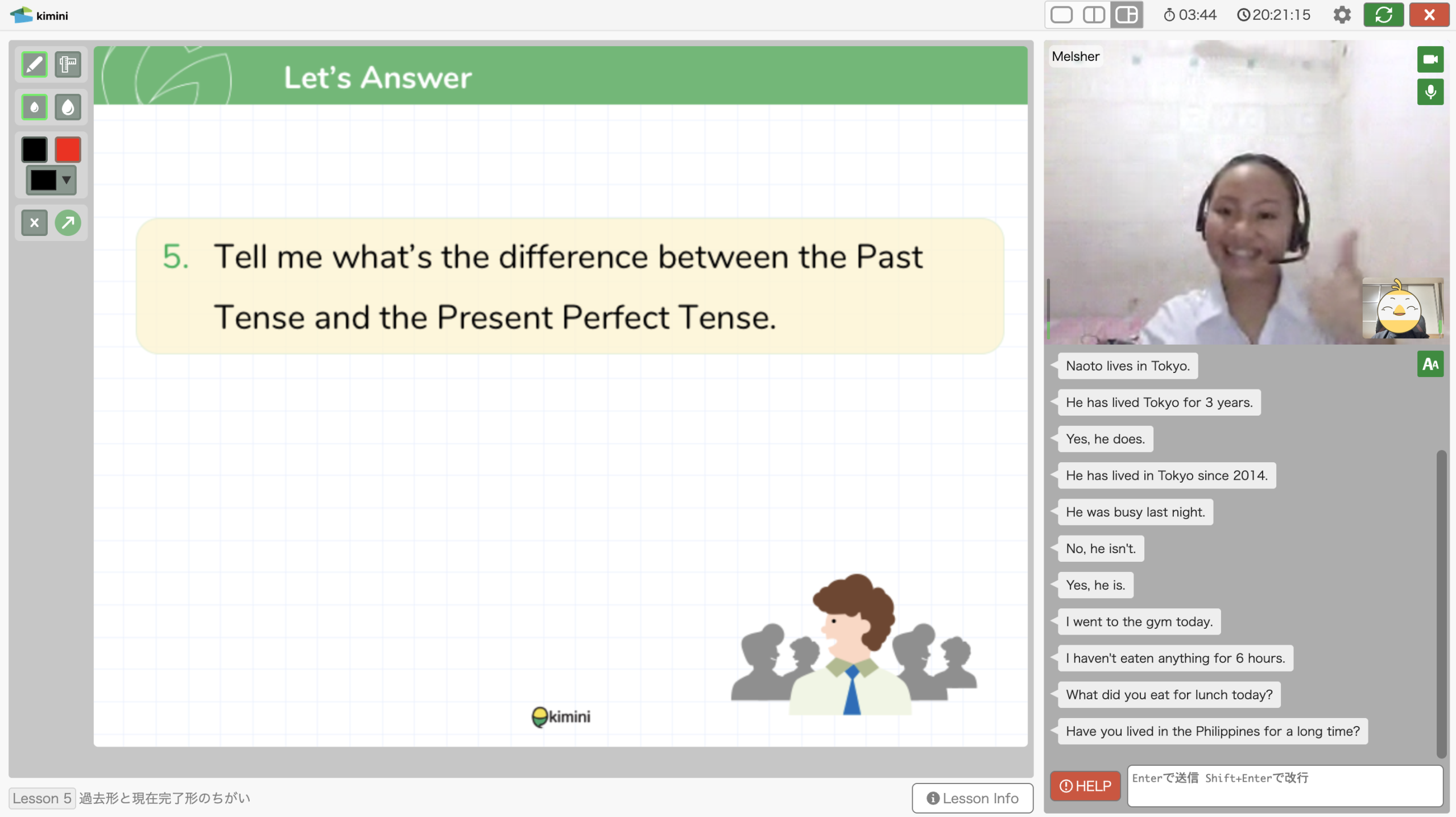The image size is (1456, 817).
Task: Pick the black color swatch
Action: [34, 150]
